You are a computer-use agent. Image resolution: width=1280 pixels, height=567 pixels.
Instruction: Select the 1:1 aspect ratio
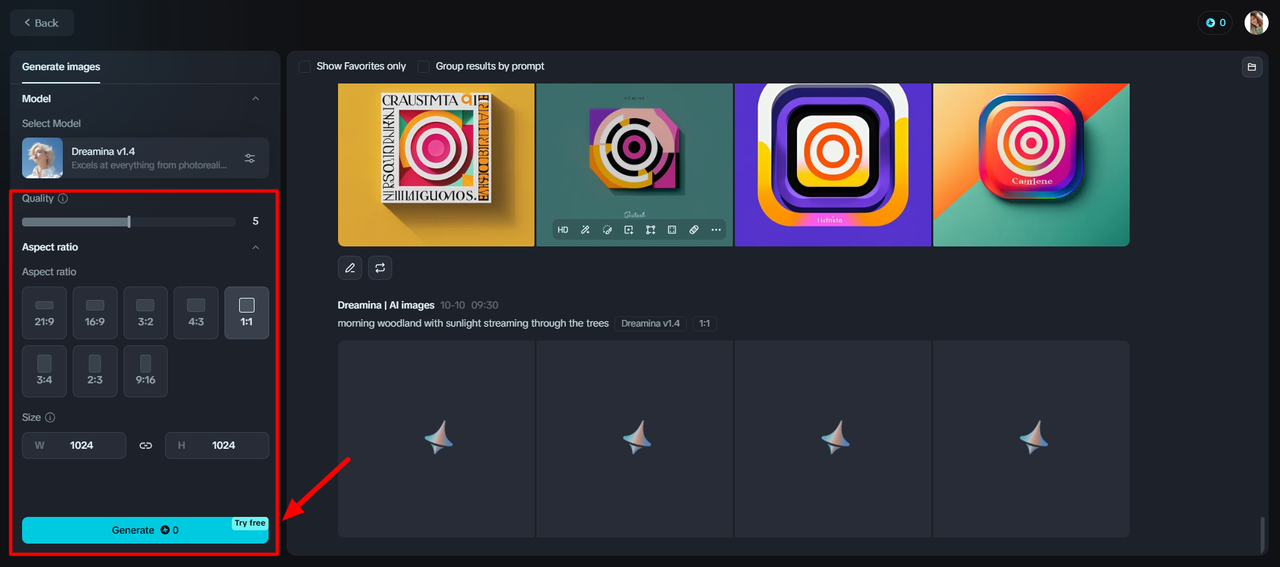[x=247, y=313]
